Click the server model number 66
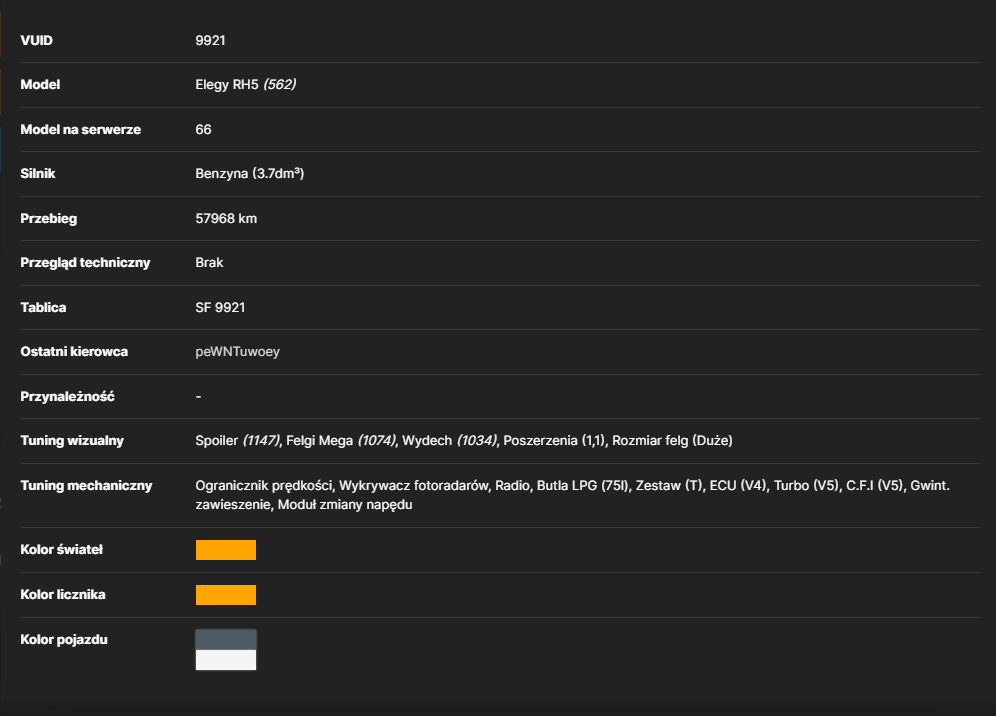The width and height of the screenshot is (996, 716). 203,130
